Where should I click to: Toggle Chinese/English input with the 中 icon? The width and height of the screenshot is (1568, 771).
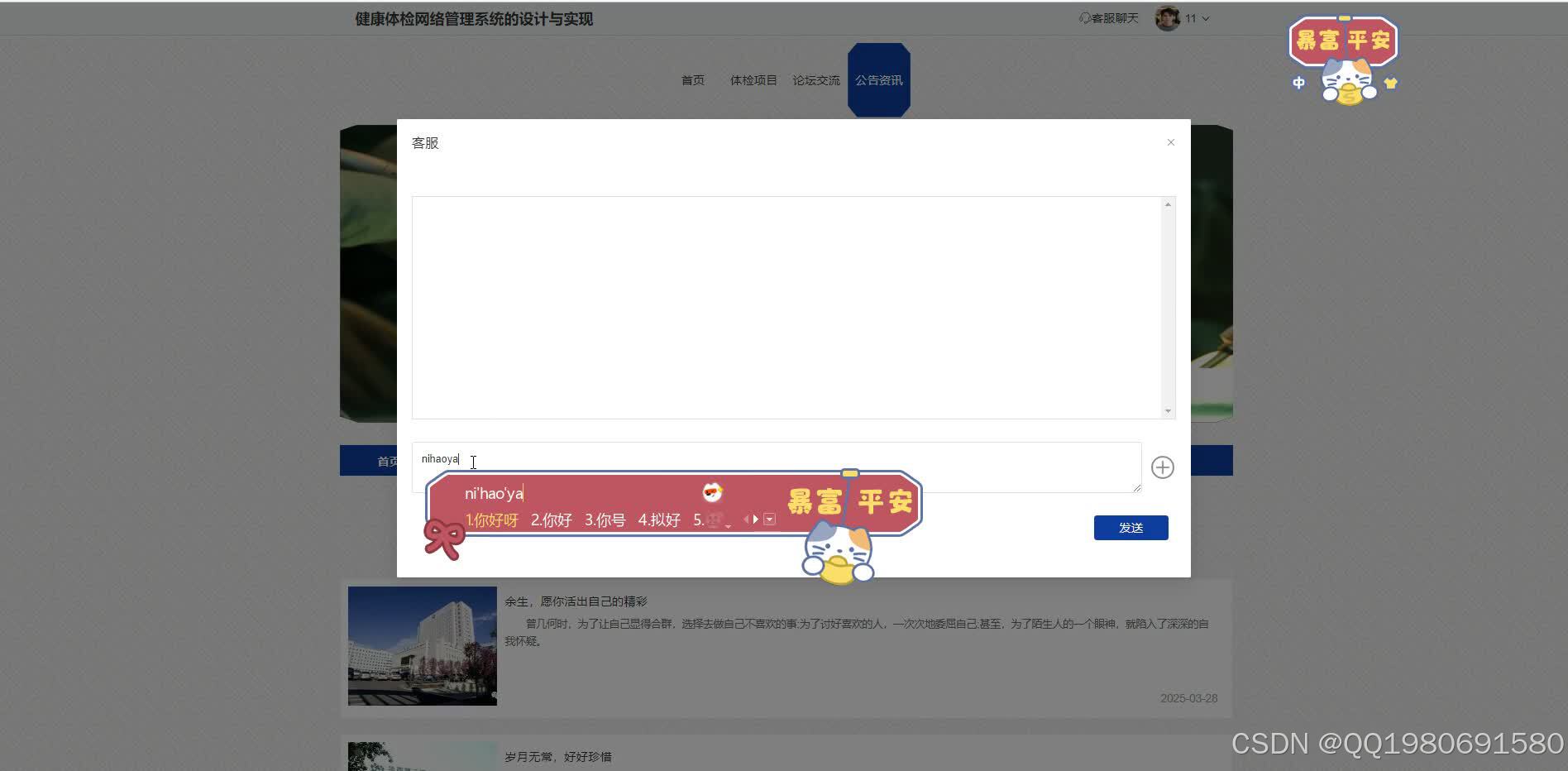[x=1298, y=83]
